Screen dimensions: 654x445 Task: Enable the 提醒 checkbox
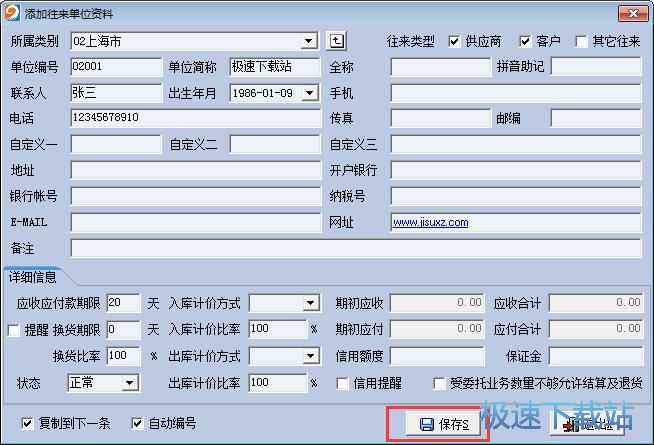[14, 330]
